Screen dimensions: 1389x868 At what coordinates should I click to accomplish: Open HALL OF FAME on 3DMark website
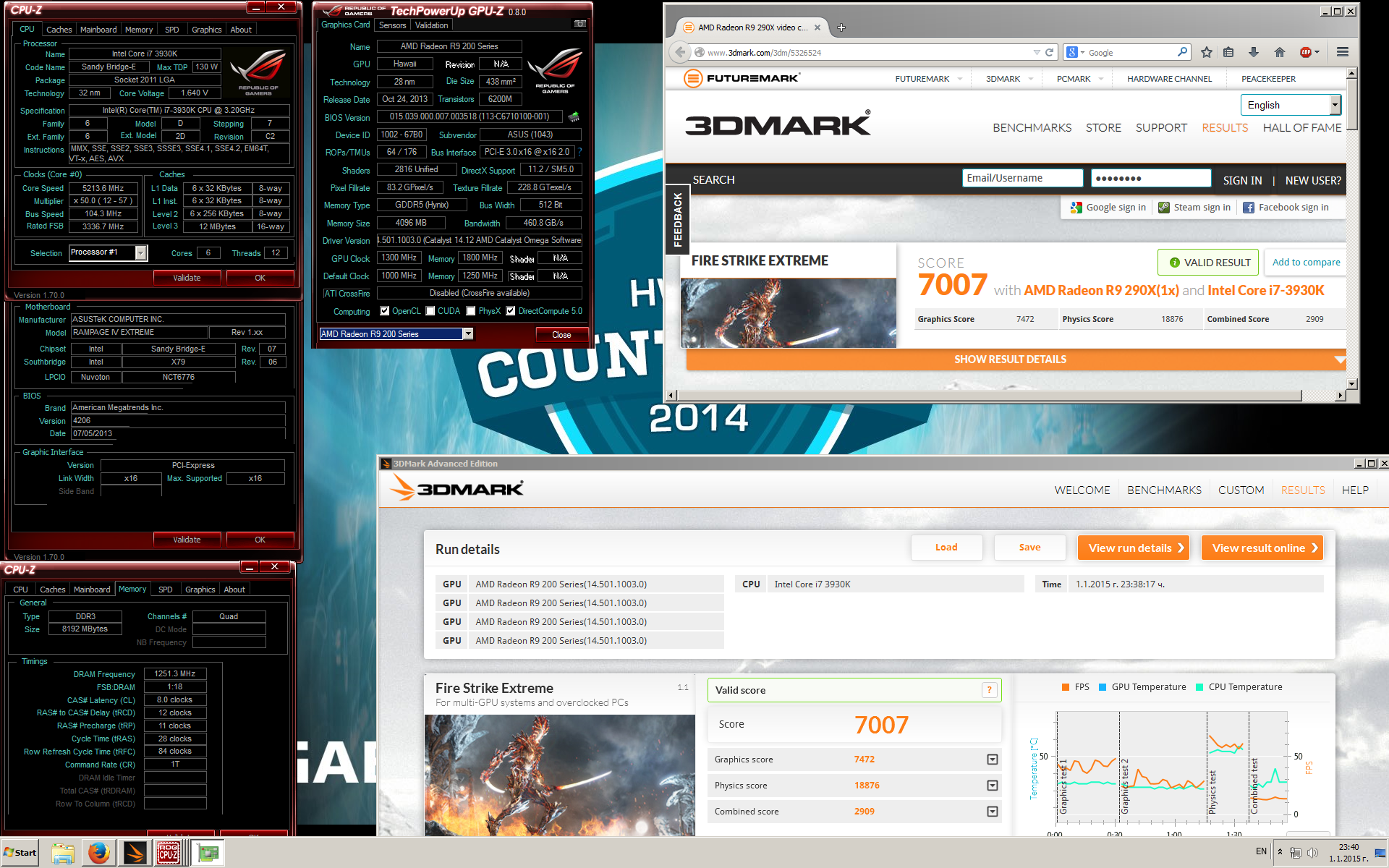pyautogui.click(x=1302, y=127)
